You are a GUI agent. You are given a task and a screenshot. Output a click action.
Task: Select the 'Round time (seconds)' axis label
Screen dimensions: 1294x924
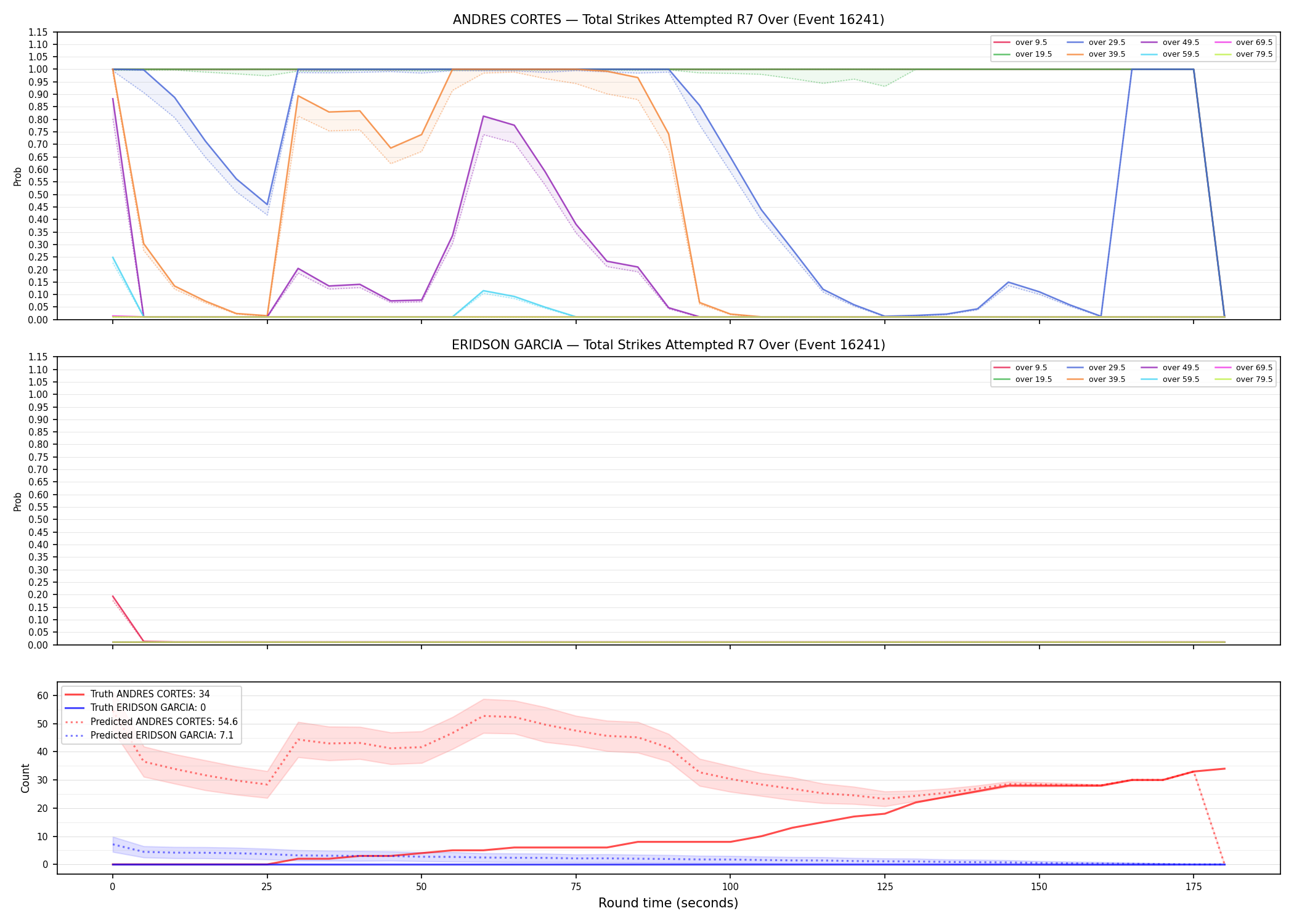pyautogui.click(x=668, y=903)
